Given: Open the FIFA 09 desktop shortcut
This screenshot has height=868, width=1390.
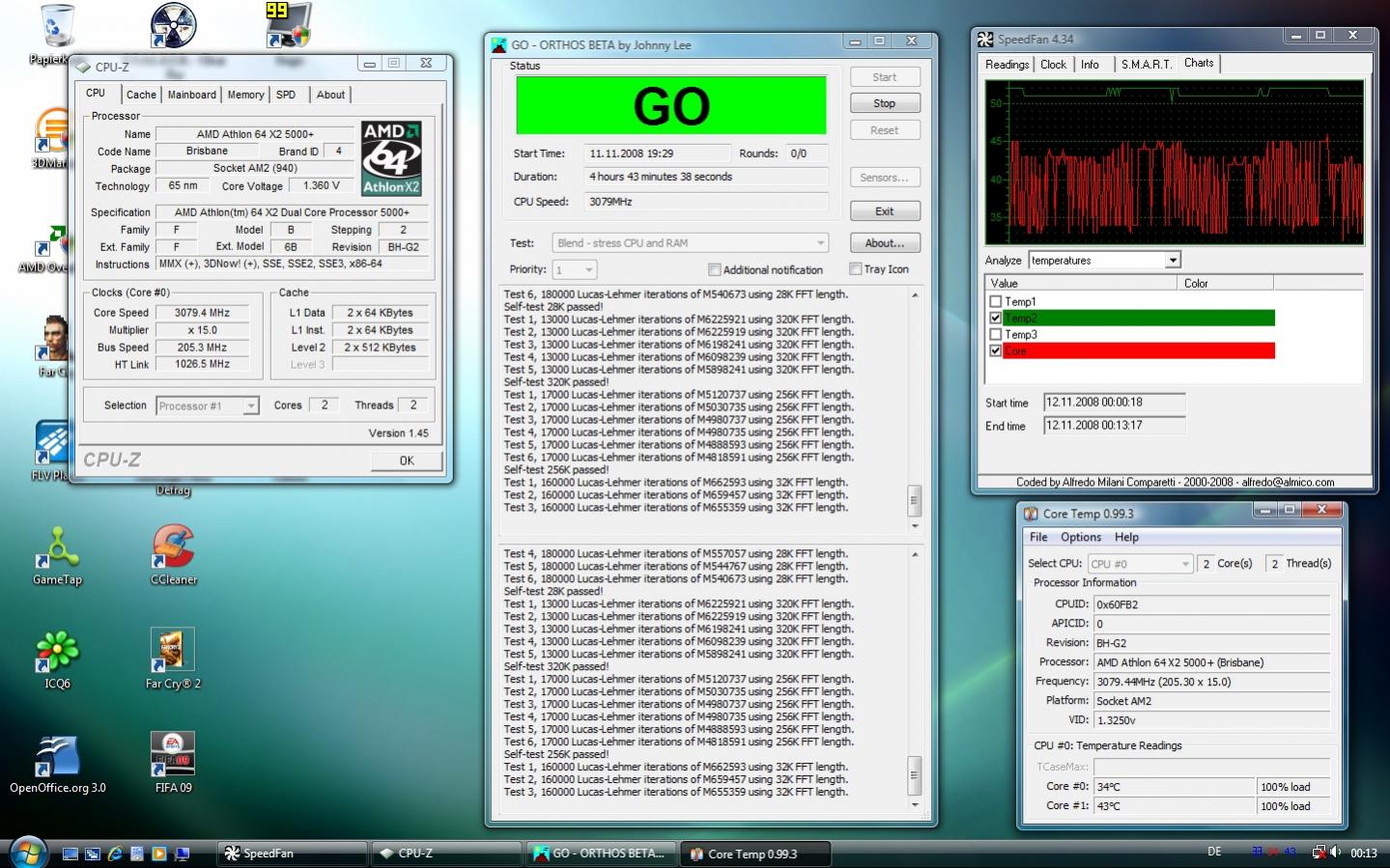Looking at the screenshot, I should click(173, 755).
